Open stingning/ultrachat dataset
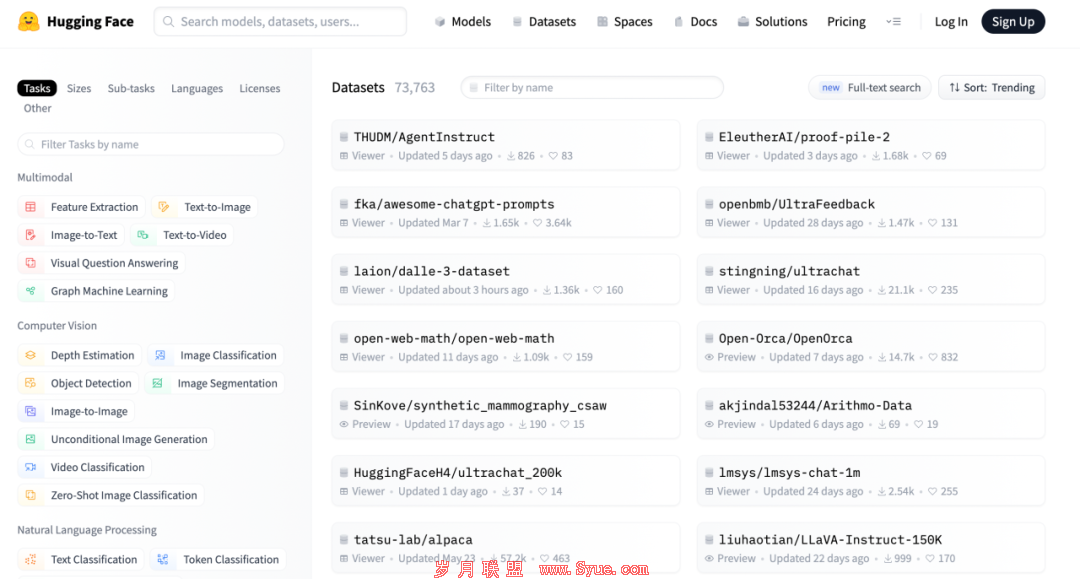The height and width of the screenshot is (579, 1080). pos(871,280)
